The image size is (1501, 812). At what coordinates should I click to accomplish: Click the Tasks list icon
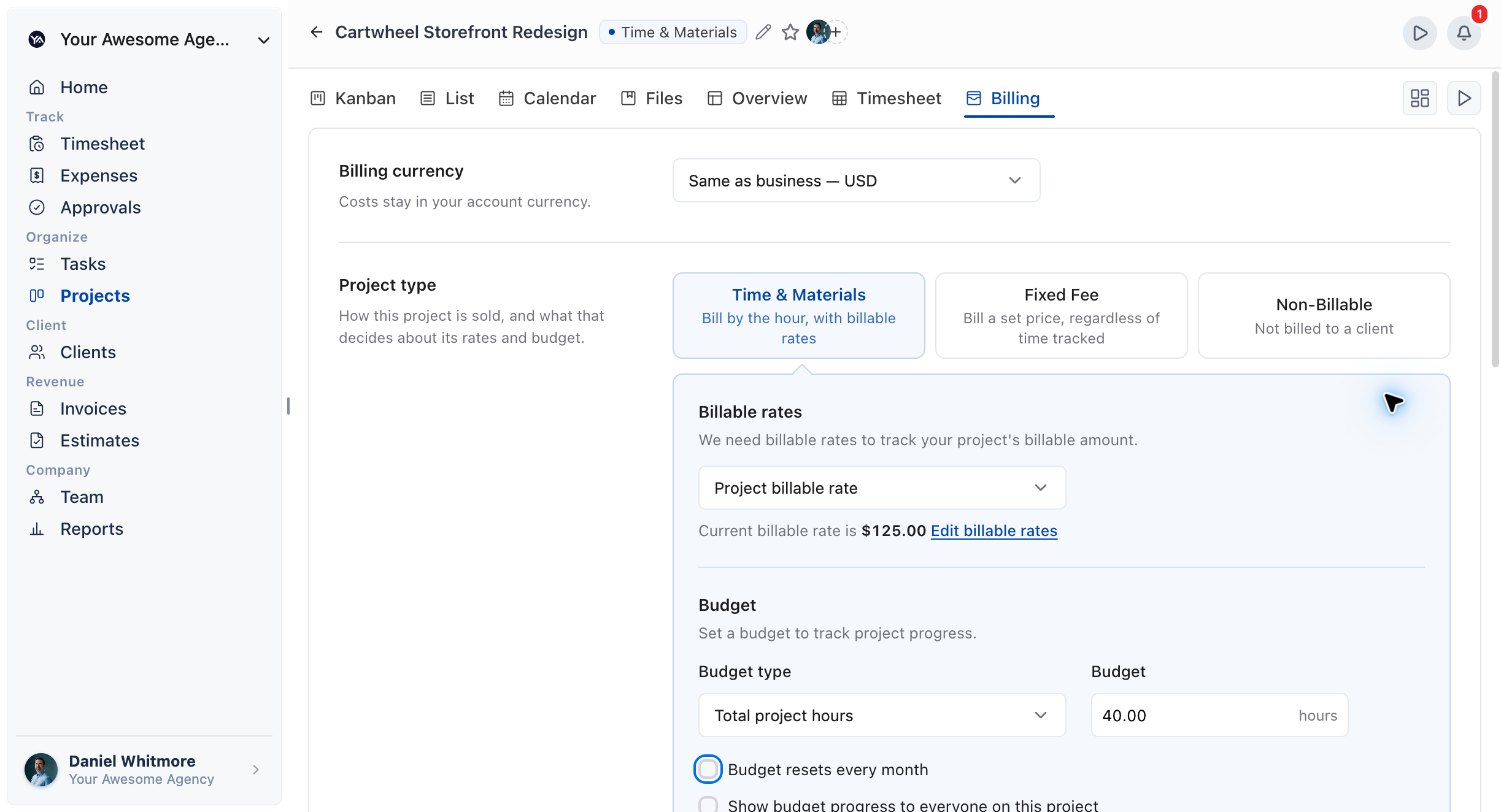(37, 264)
